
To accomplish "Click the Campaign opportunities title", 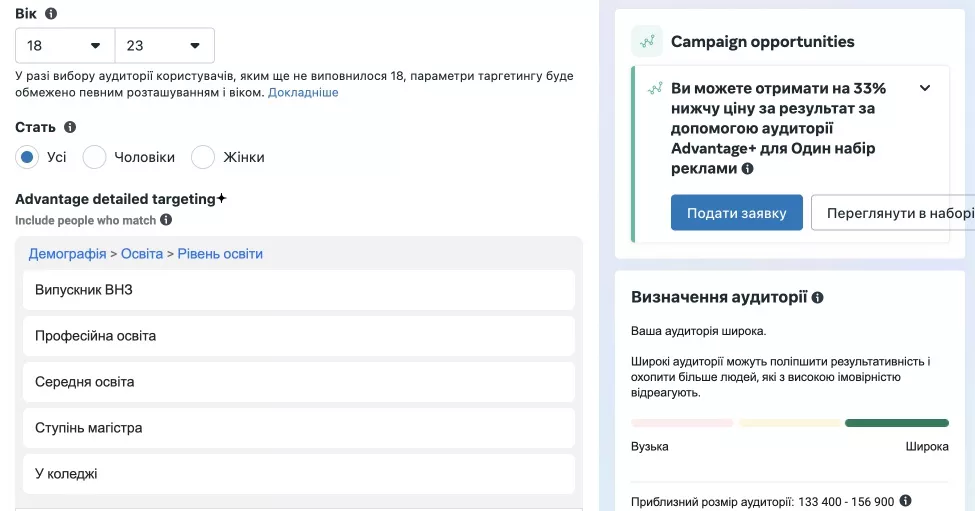I will pyautogui.click(x=762, y=42).
